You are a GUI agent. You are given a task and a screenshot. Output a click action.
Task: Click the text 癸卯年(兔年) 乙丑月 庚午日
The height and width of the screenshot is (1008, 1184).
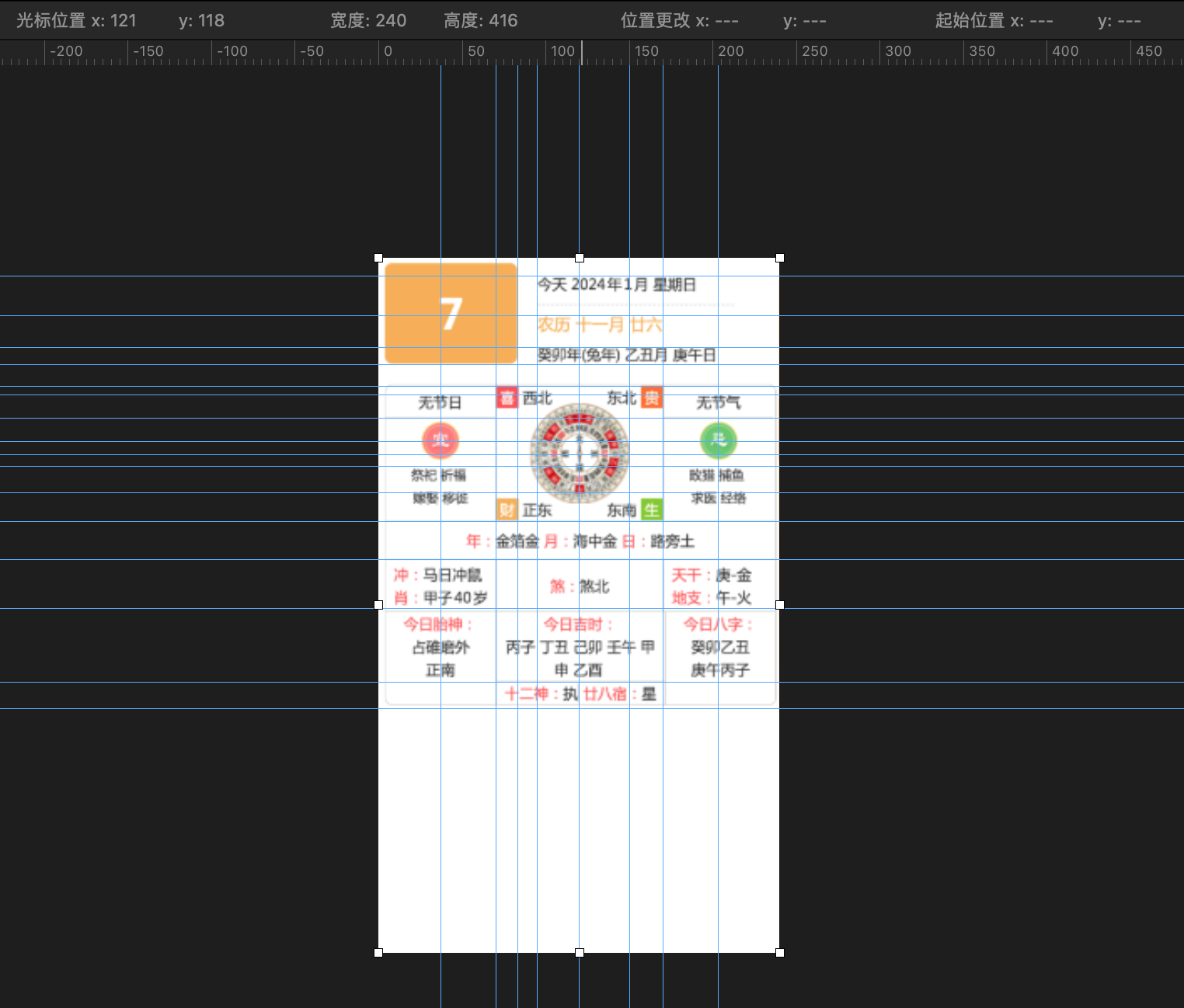[x=627, y=355]
